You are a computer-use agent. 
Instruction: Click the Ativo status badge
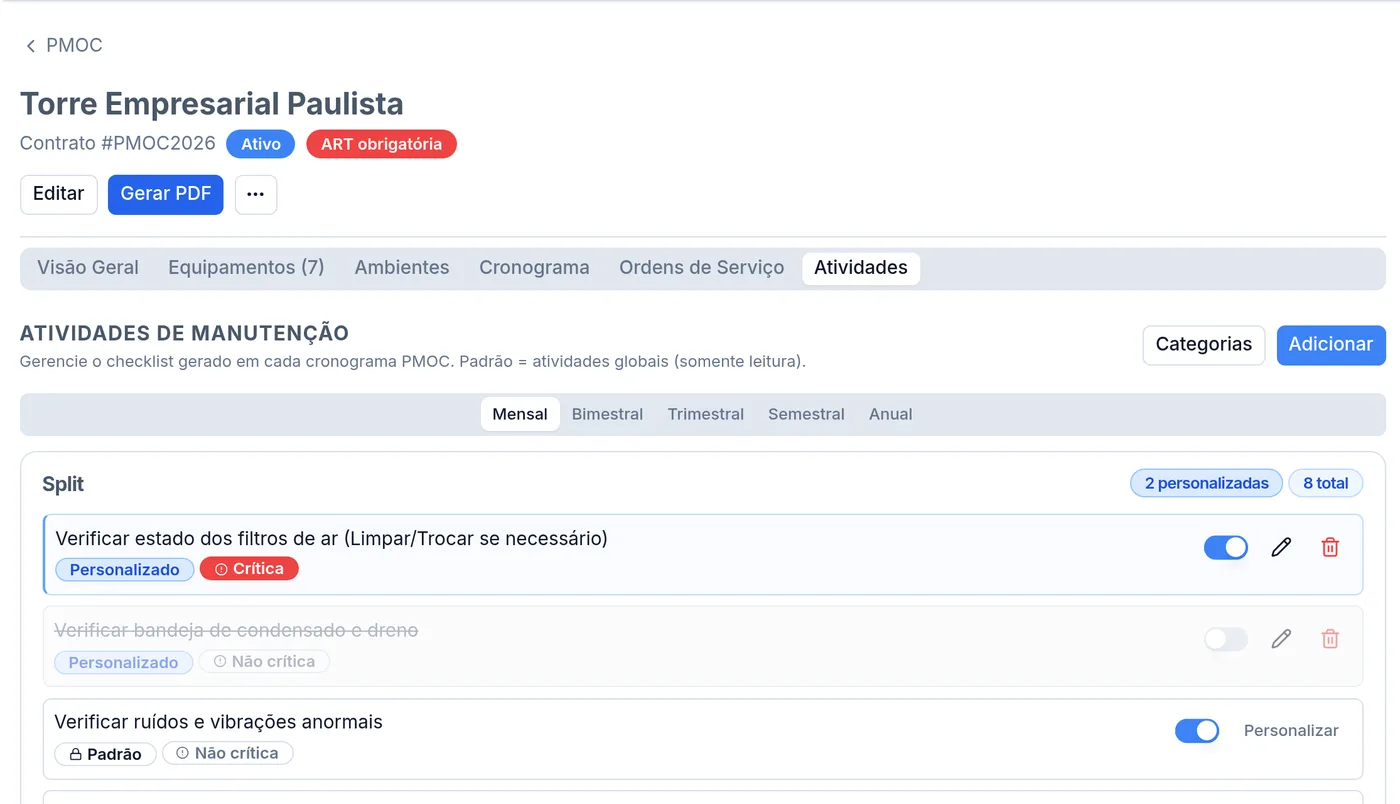click(x=261, y=144)
